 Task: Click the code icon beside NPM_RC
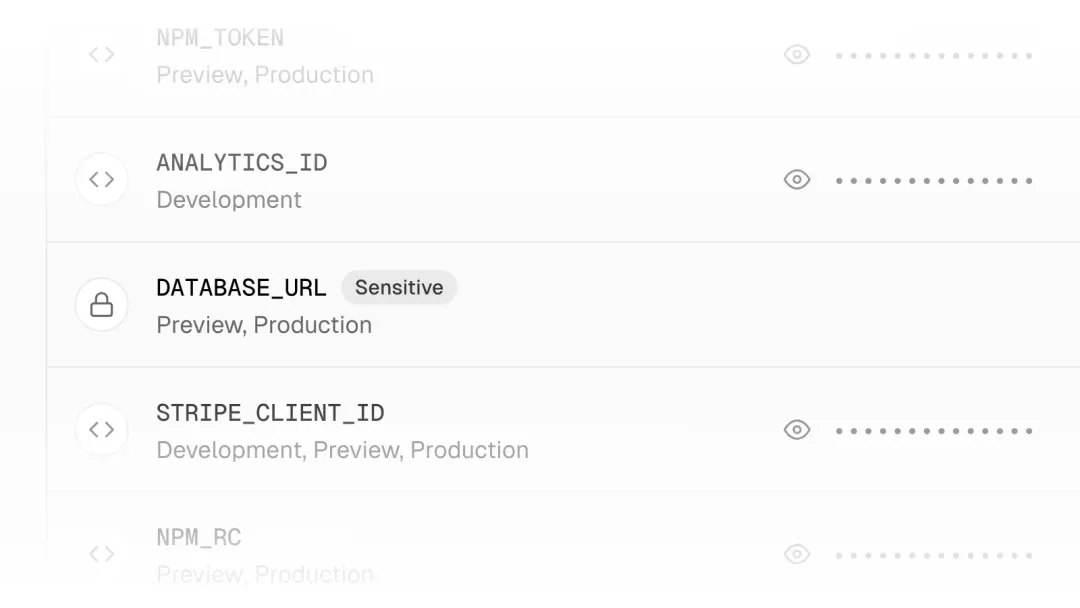coord(101,554)
